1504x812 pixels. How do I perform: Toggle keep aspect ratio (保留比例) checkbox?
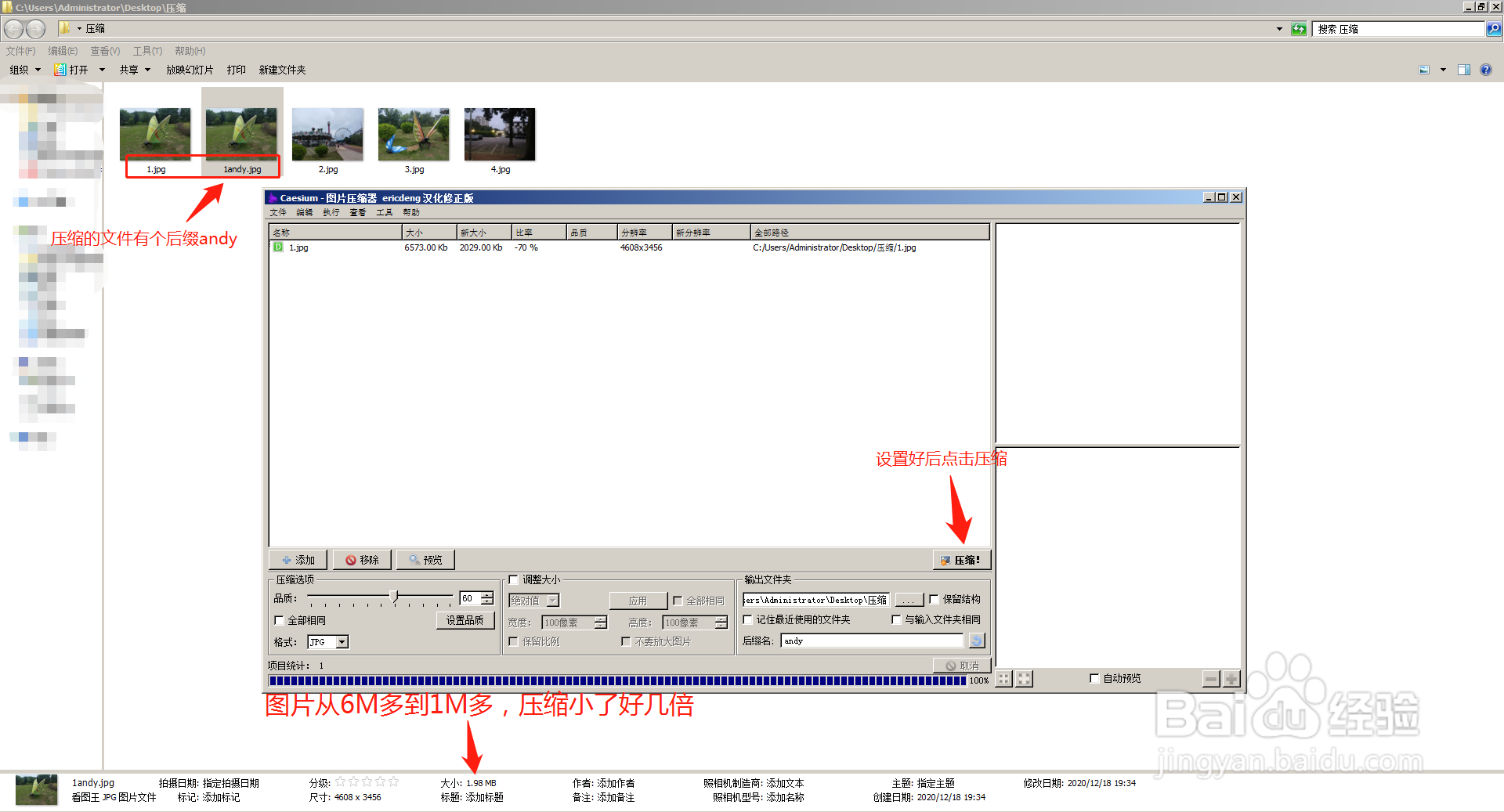click(x=514, y=641)
